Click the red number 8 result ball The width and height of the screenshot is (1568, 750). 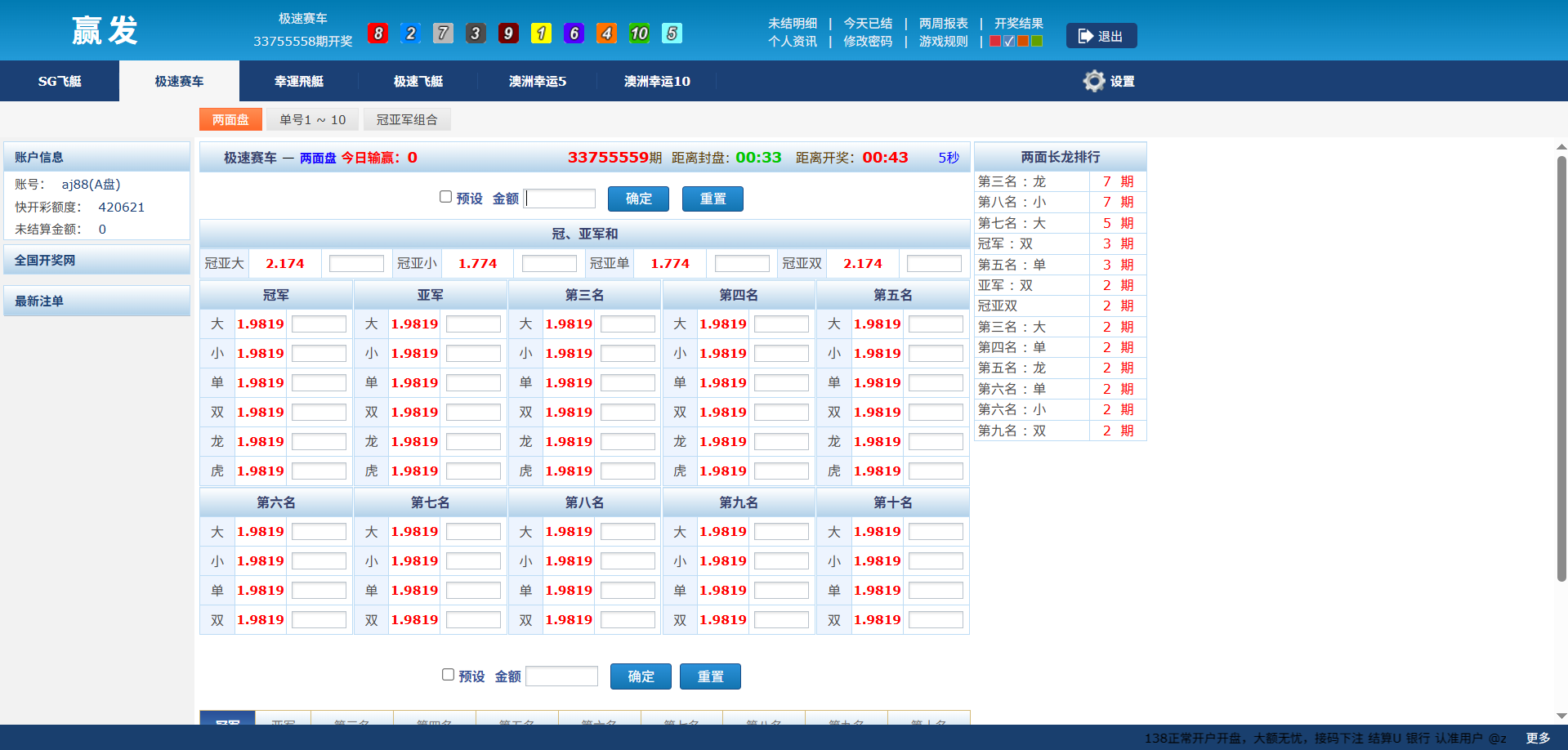377,33
